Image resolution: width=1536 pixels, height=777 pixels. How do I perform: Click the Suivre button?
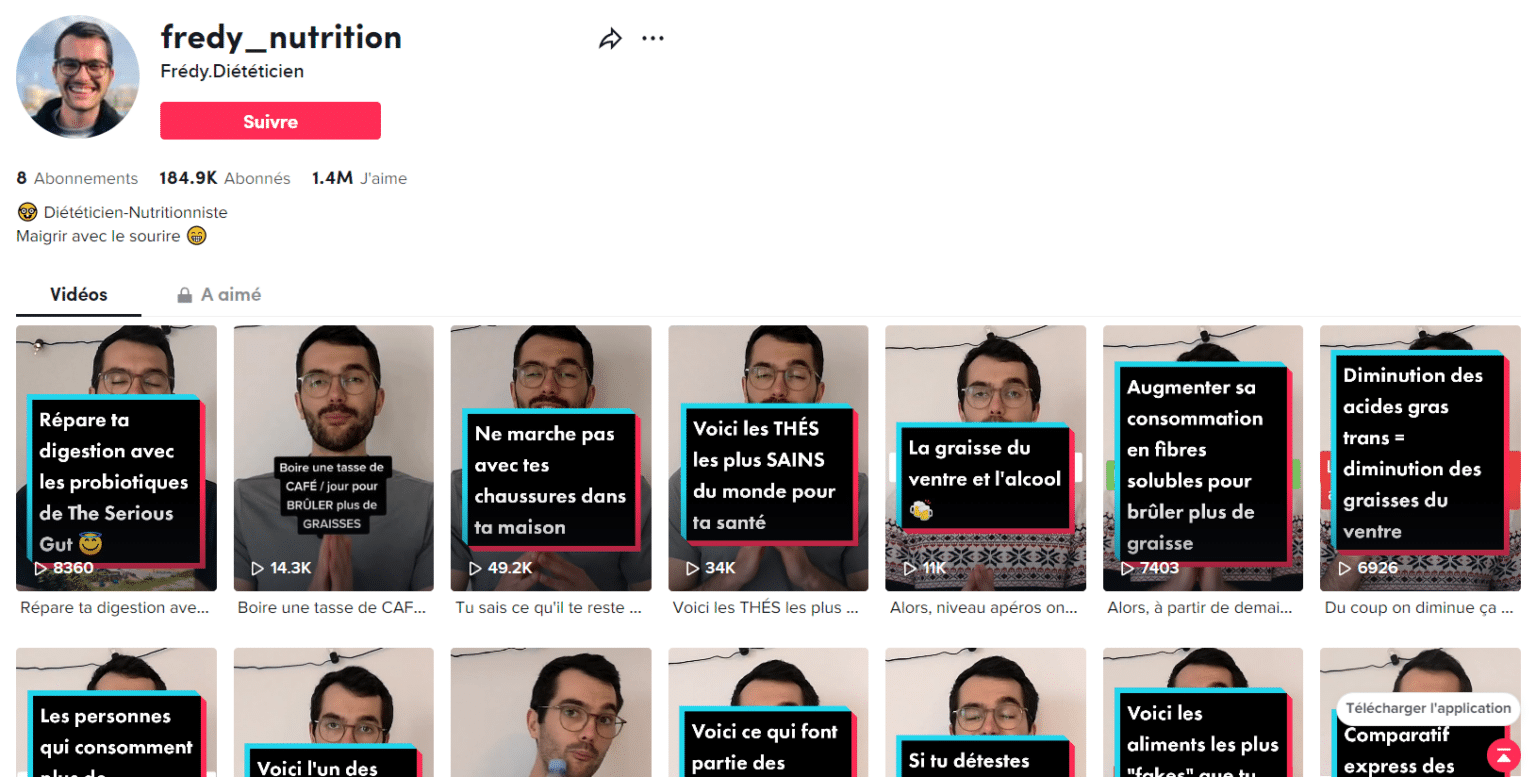pos(270,120)
